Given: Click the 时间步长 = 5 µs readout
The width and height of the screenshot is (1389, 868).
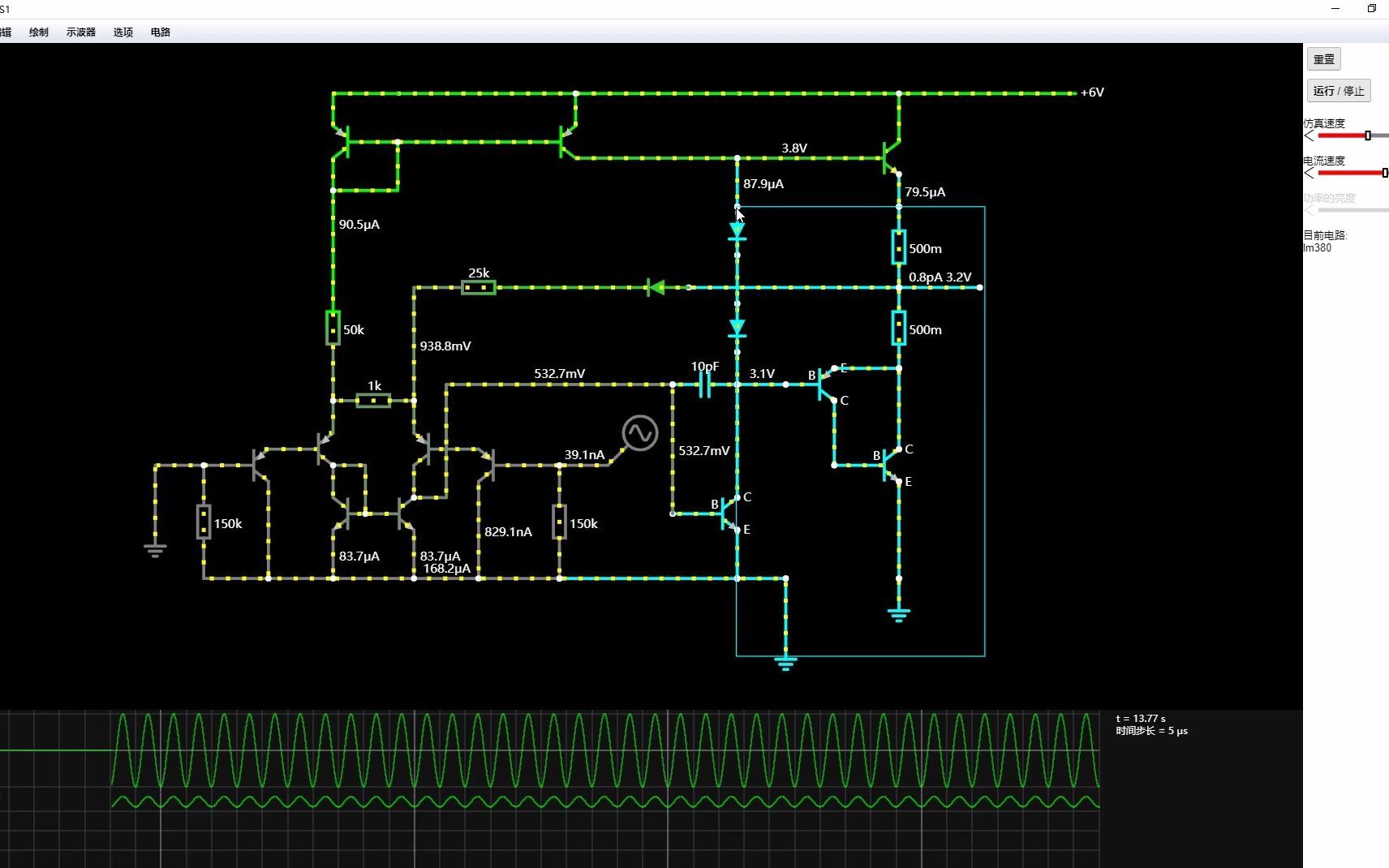Looking at the screenshot, I should [1151, 731].
